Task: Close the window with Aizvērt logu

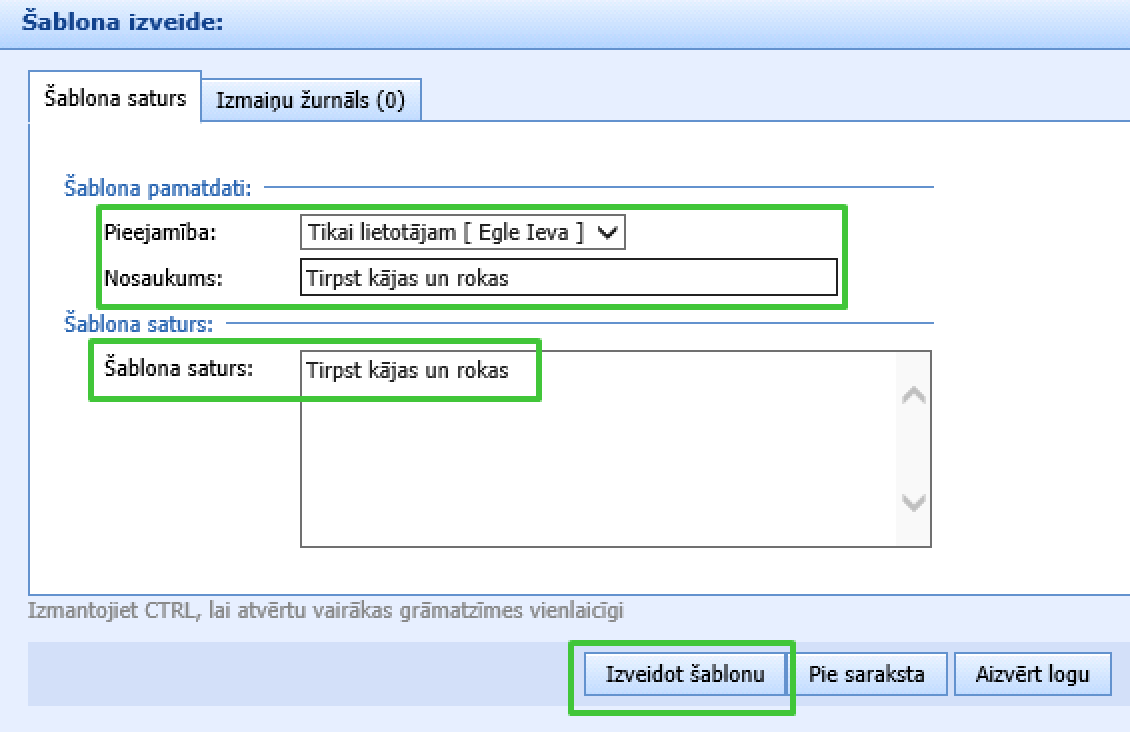Action: [1032, 674]
